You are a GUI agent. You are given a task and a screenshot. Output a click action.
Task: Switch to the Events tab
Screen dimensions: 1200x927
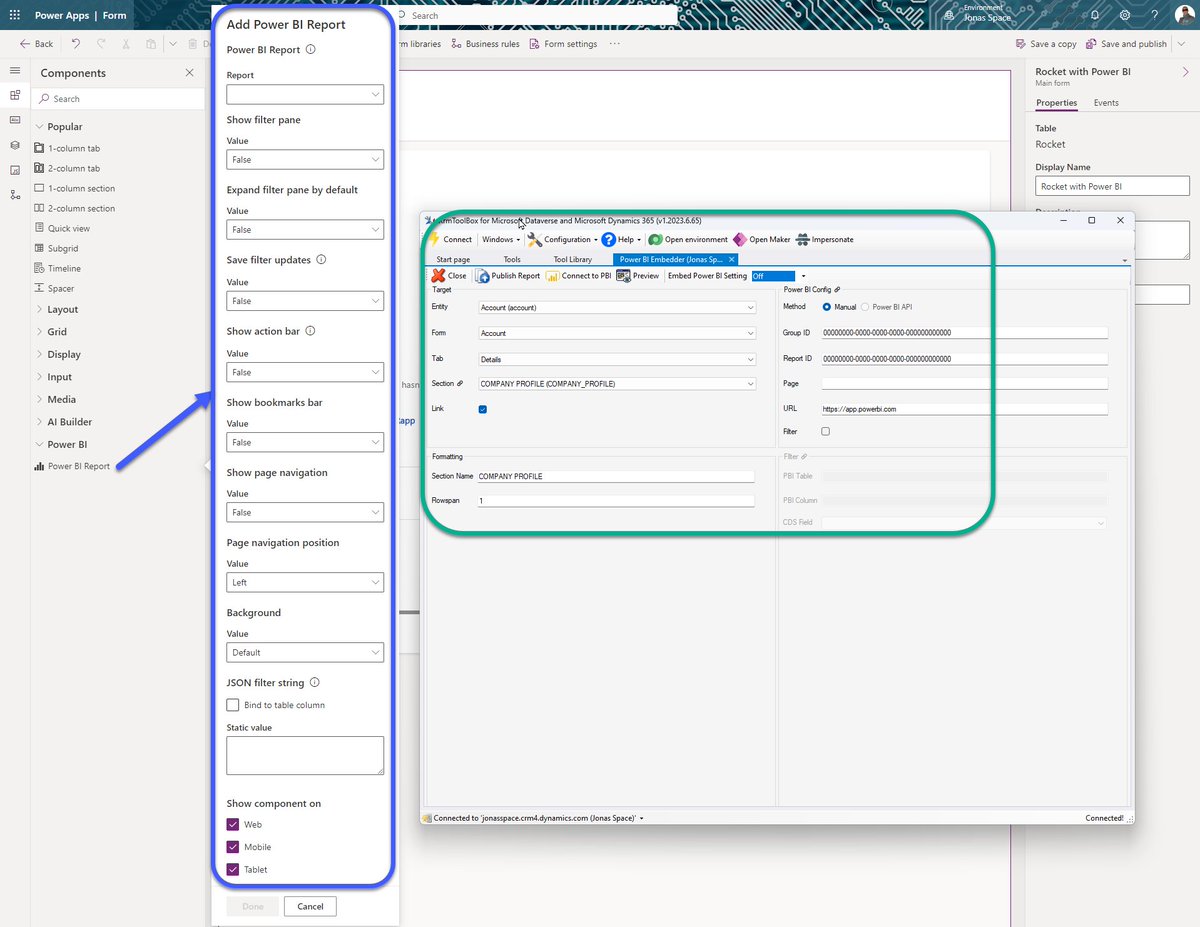click(x=1106, y=103)
